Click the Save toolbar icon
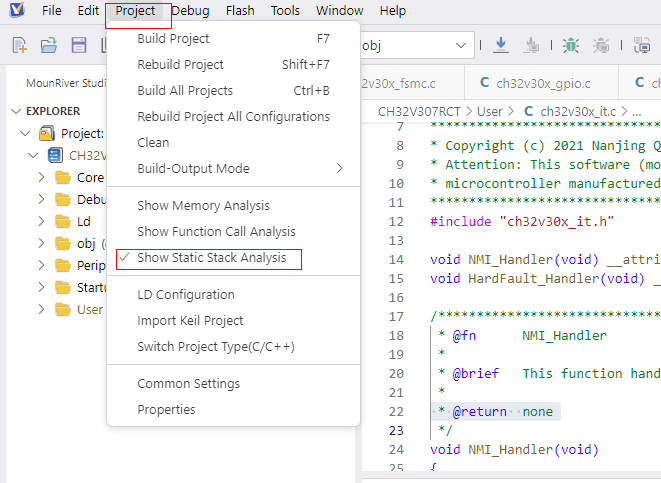Viewport: 661px width, 483px height. coord(79,45)
